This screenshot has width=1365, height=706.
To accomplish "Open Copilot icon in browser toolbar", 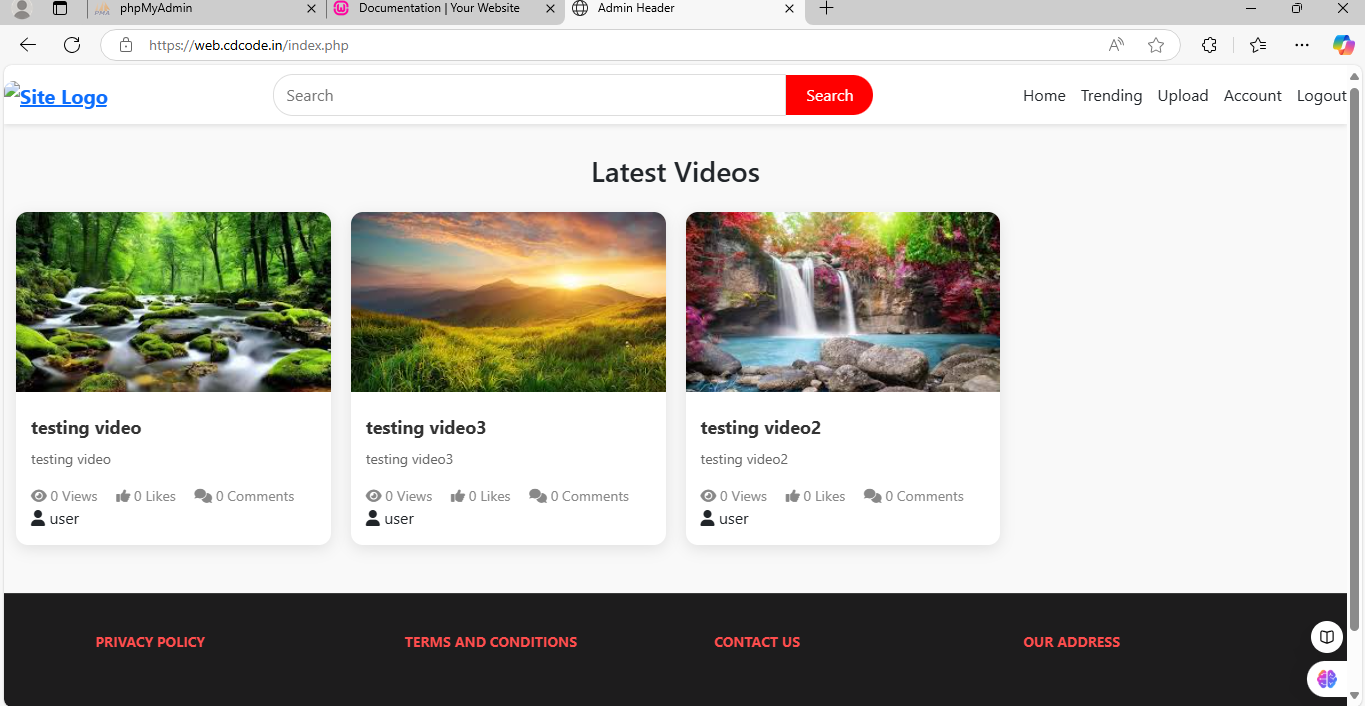I will [x=1343, y=45].
